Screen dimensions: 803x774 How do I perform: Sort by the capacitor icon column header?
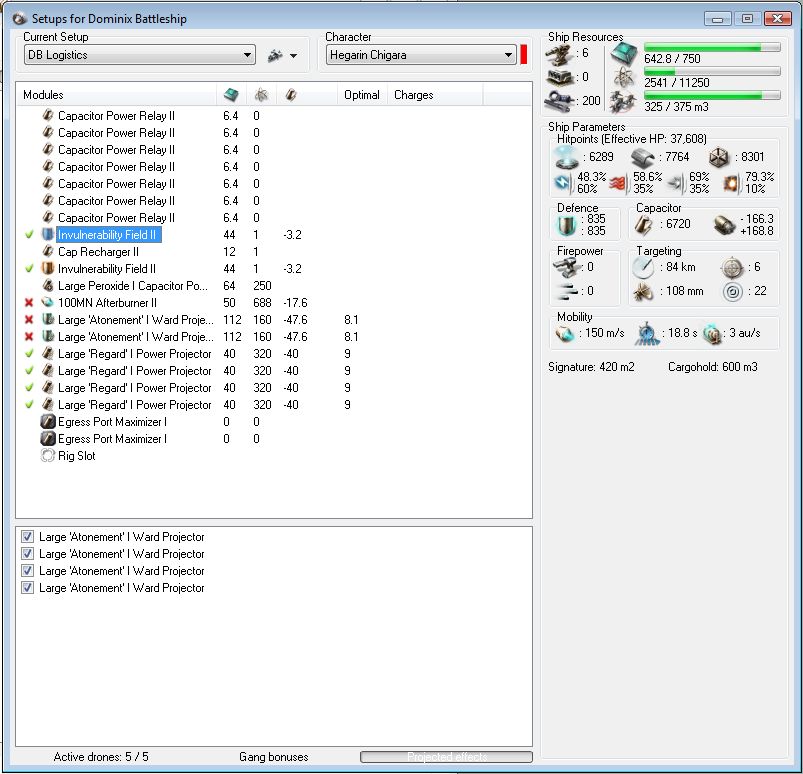tap(306, 95)
